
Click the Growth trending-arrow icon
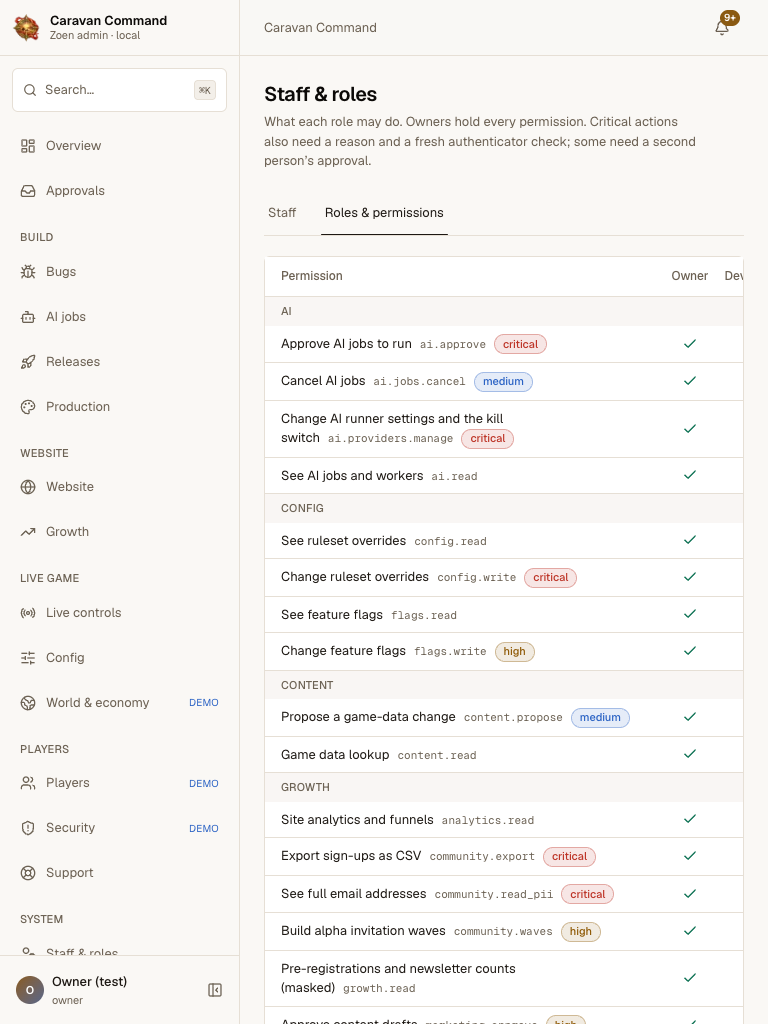point(28,532)
